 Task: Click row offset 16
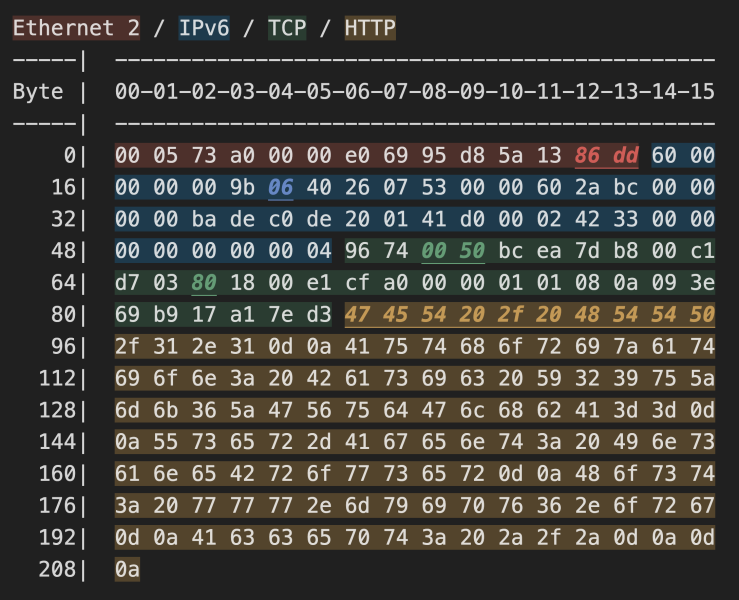coord(63,187)
